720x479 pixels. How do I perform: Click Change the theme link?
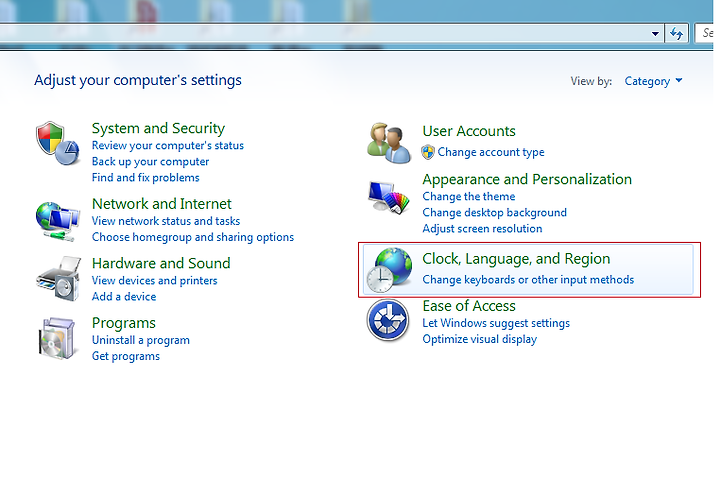click(469, 197)
